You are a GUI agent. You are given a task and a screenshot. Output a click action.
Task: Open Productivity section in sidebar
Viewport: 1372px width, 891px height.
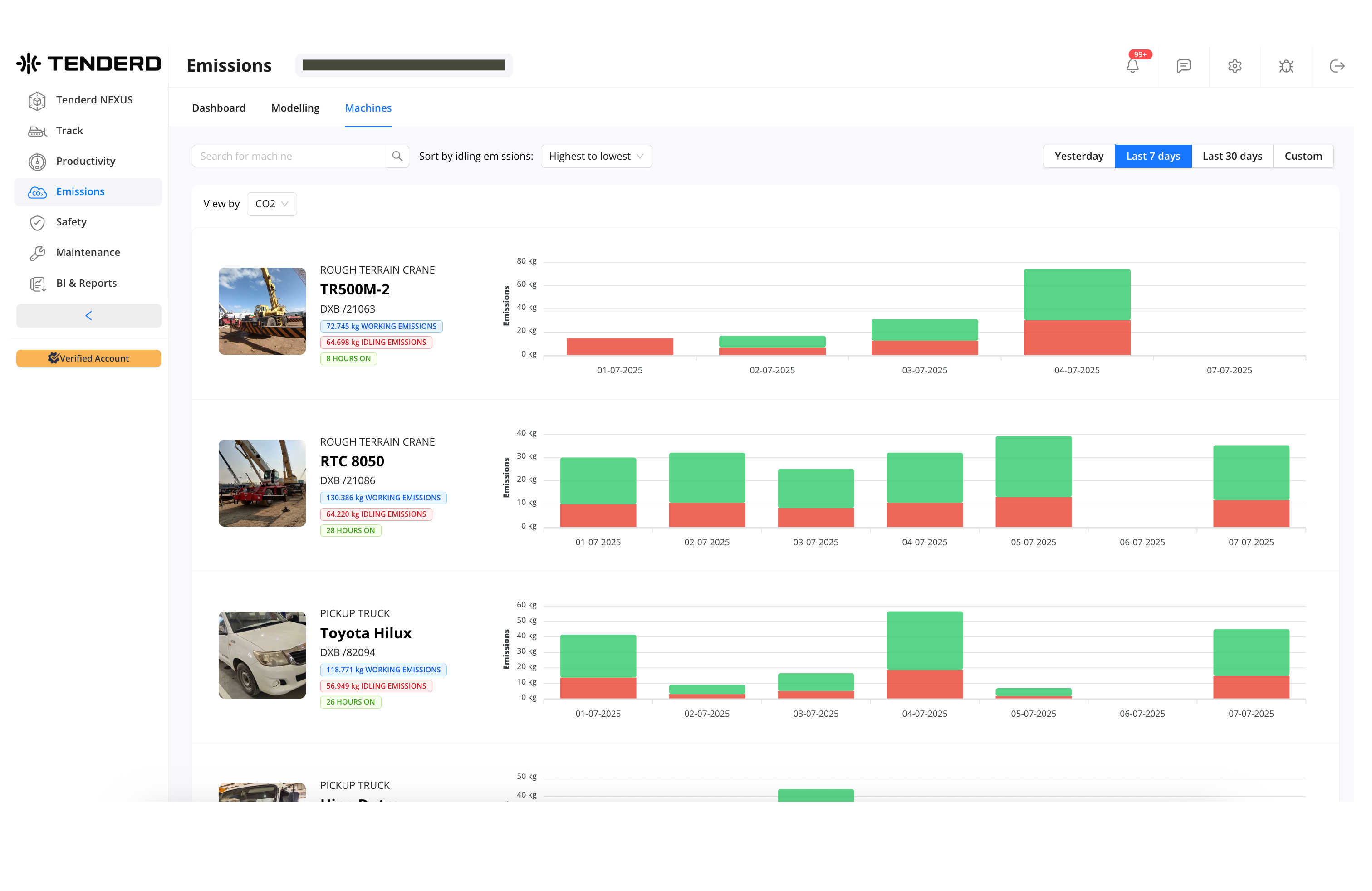[x=85, y=162]
